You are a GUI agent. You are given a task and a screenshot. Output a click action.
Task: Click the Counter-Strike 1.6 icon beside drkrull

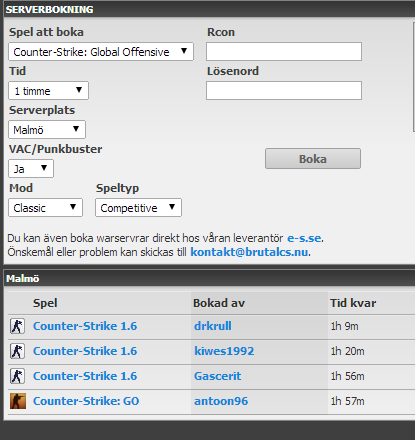[x=17, y=326]
